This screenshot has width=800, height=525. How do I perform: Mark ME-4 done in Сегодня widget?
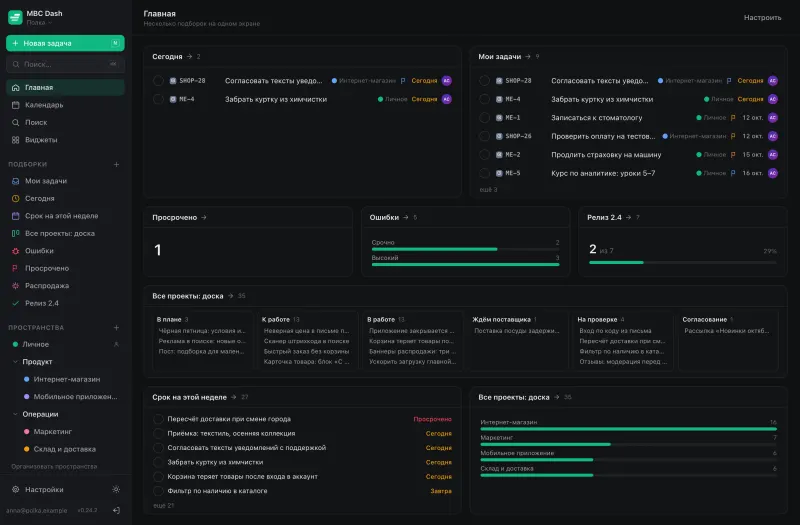click(158, 99)
